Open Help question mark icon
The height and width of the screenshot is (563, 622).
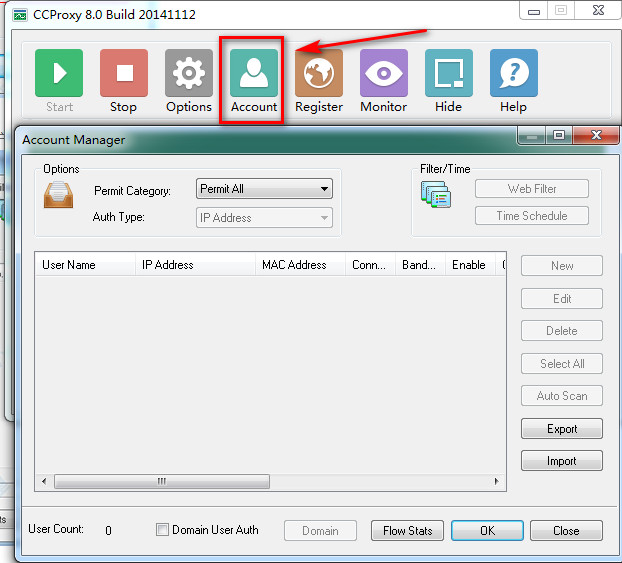pos(514,73)
